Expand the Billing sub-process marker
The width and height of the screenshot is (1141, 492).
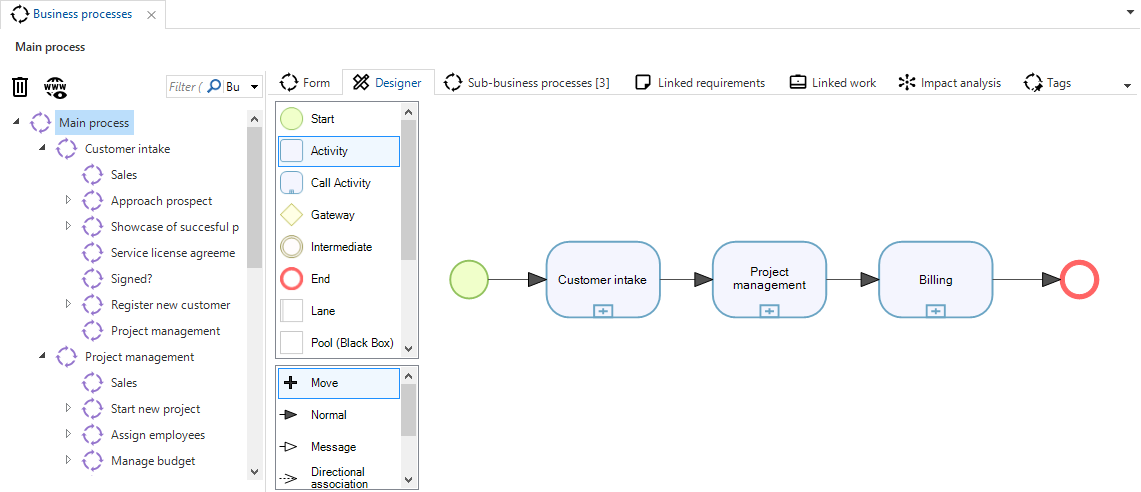coord(935,311)
